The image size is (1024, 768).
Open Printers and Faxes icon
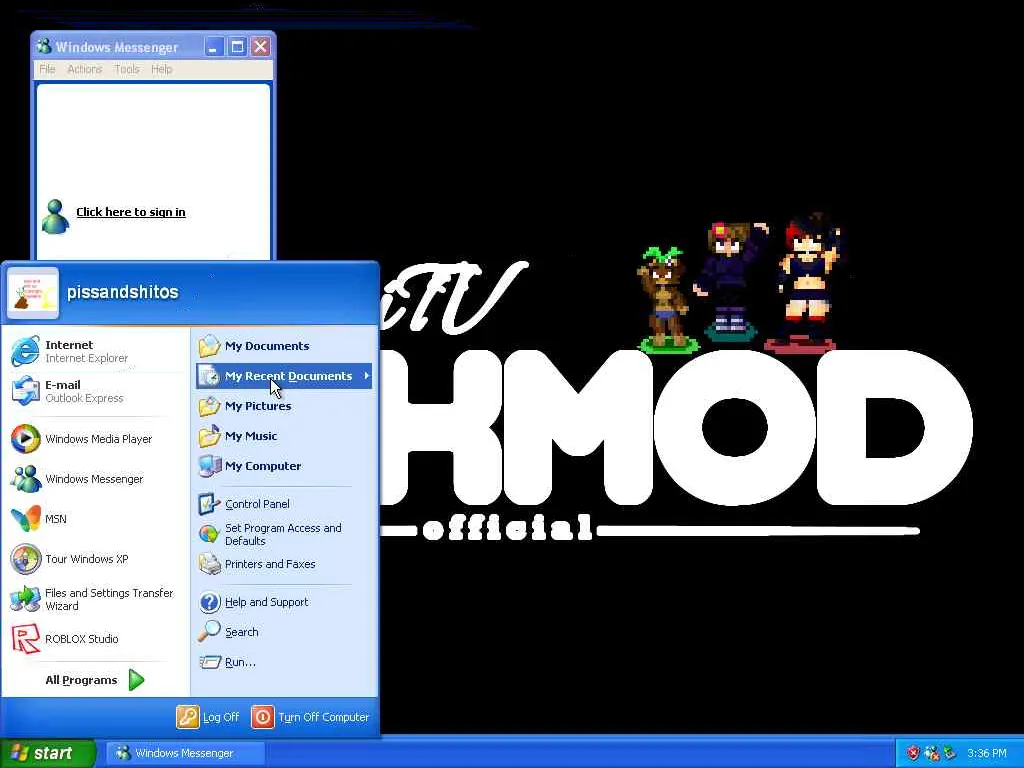[x=210, y=564]
